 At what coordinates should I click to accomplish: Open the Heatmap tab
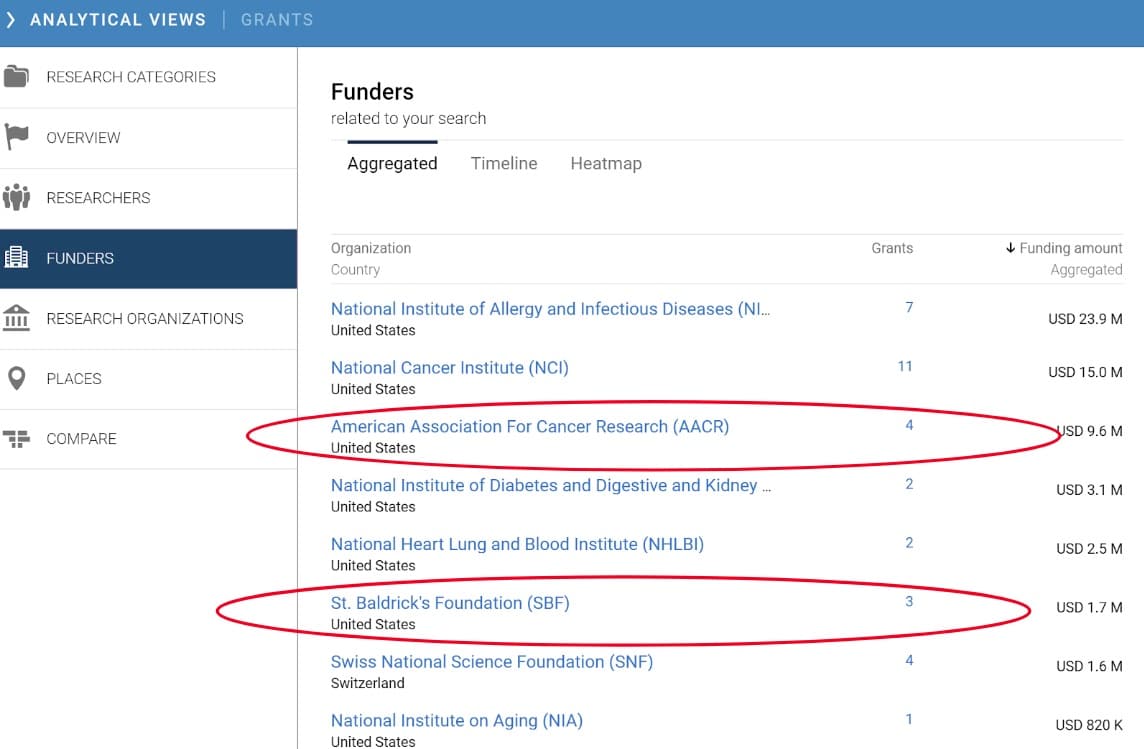pos(606,163)
